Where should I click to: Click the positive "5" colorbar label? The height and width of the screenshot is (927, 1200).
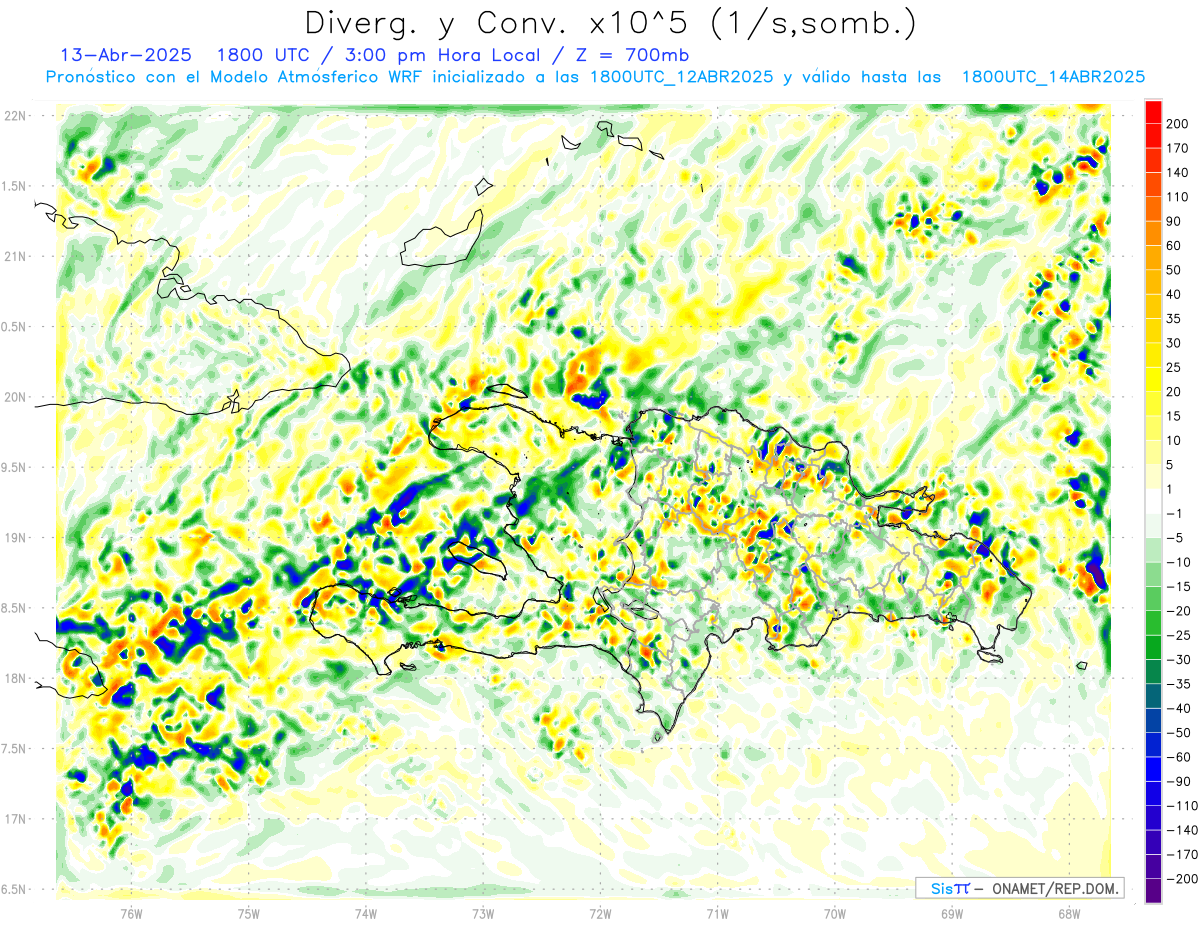click(1171, 465)
